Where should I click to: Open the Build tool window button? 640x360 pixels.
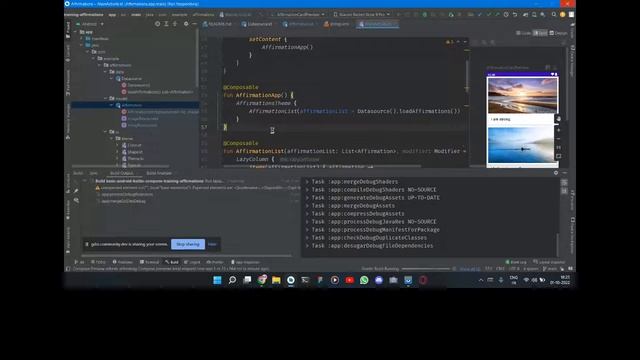172,262
